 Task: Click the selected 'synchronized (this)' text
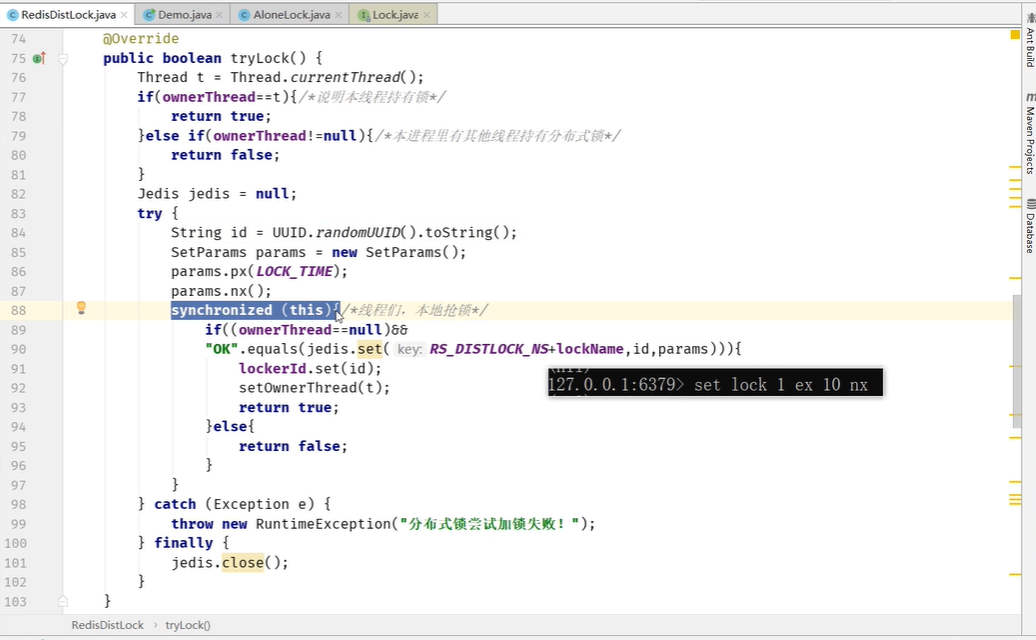[x=255, y=310]
